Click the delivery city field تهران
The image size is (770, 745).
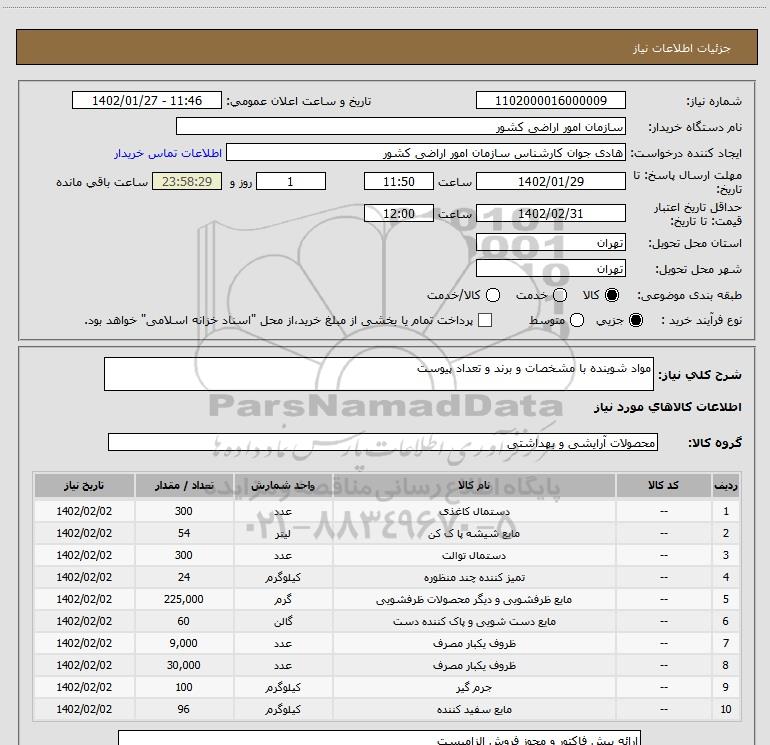tap(550, 268)
